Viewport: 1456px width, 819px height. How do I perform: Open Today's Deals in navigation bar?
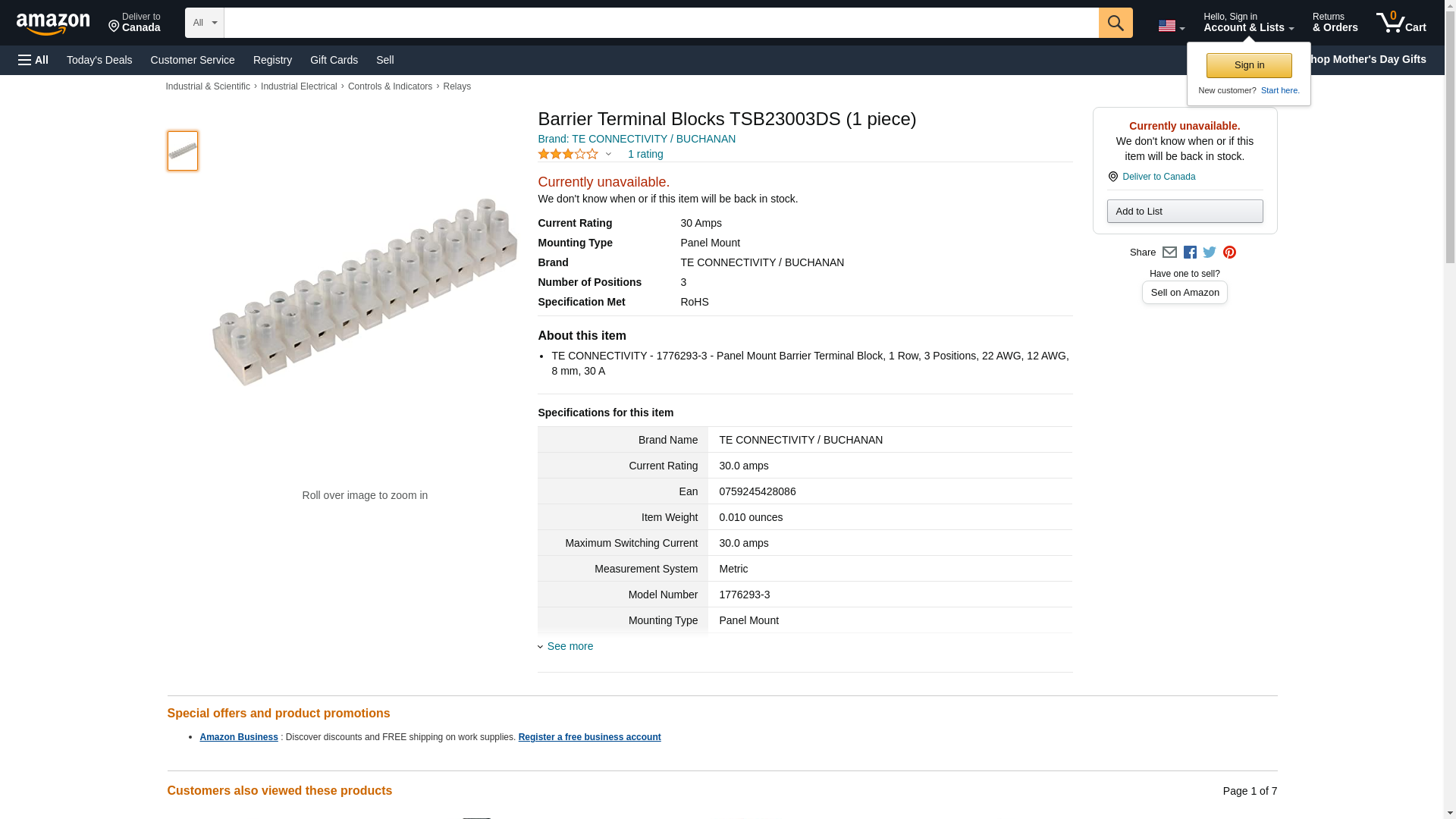[99, 60]
